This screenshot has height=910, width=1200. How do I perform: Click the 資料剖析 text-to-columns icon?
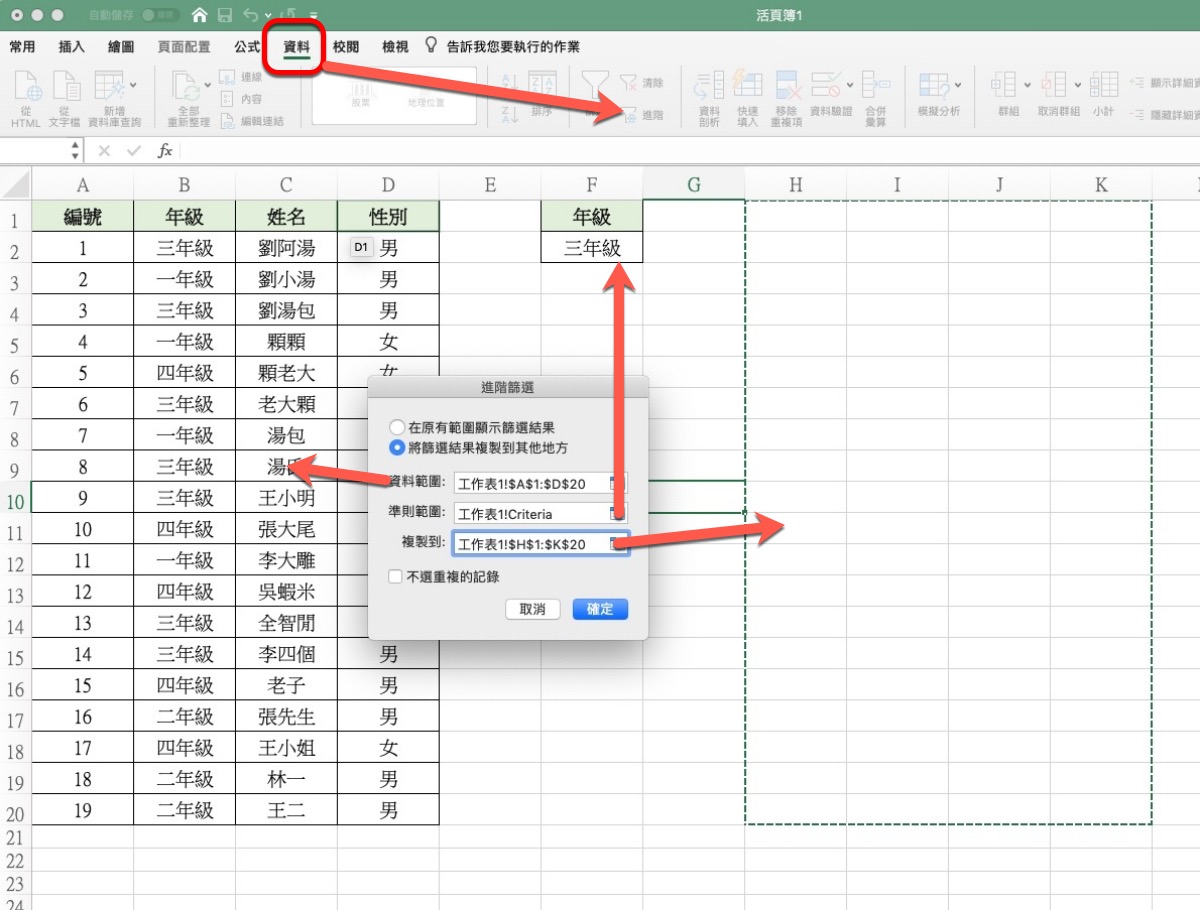coord(709,87)
